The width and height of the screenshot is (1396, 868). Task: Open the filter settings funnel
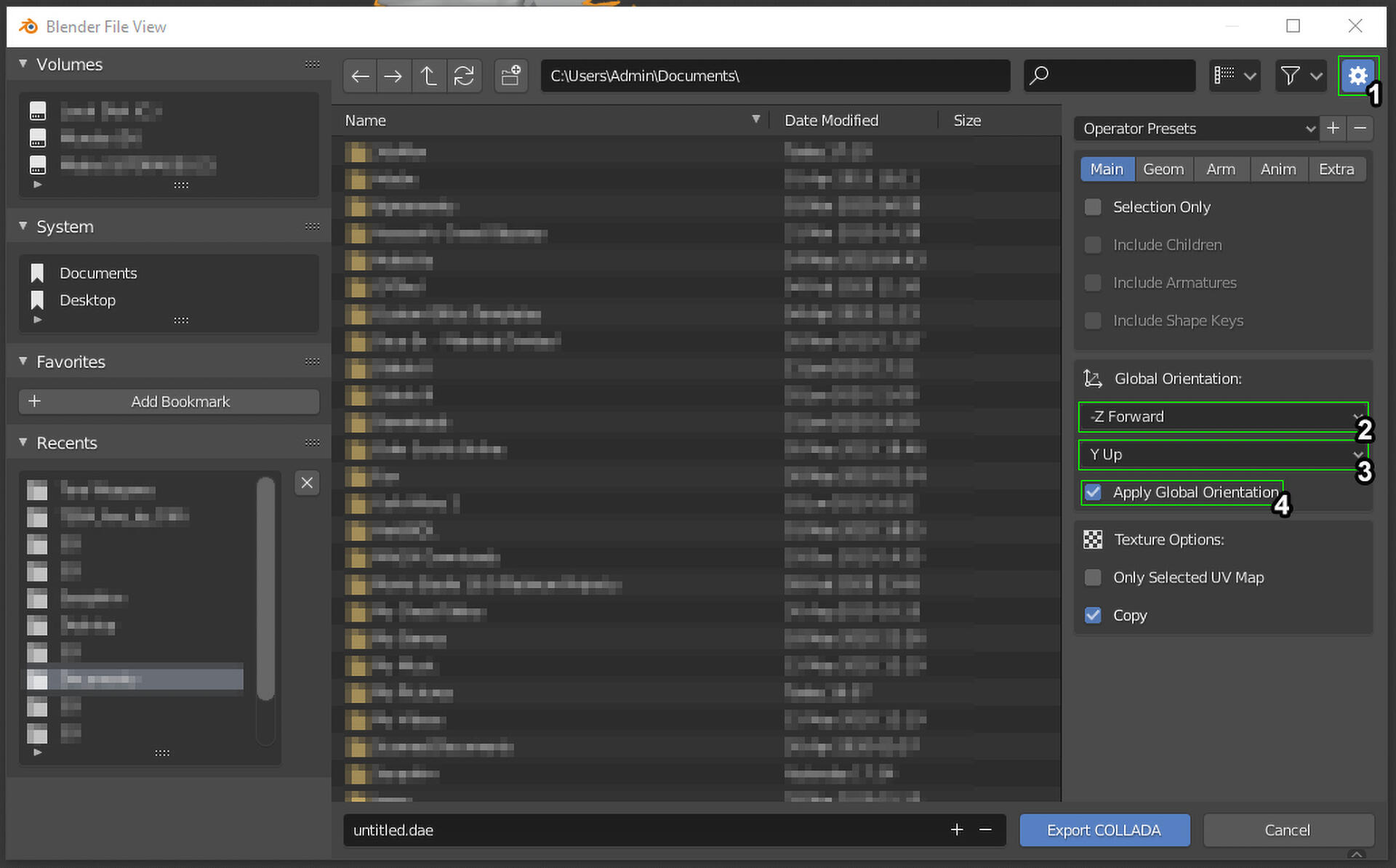(1299, 76)
